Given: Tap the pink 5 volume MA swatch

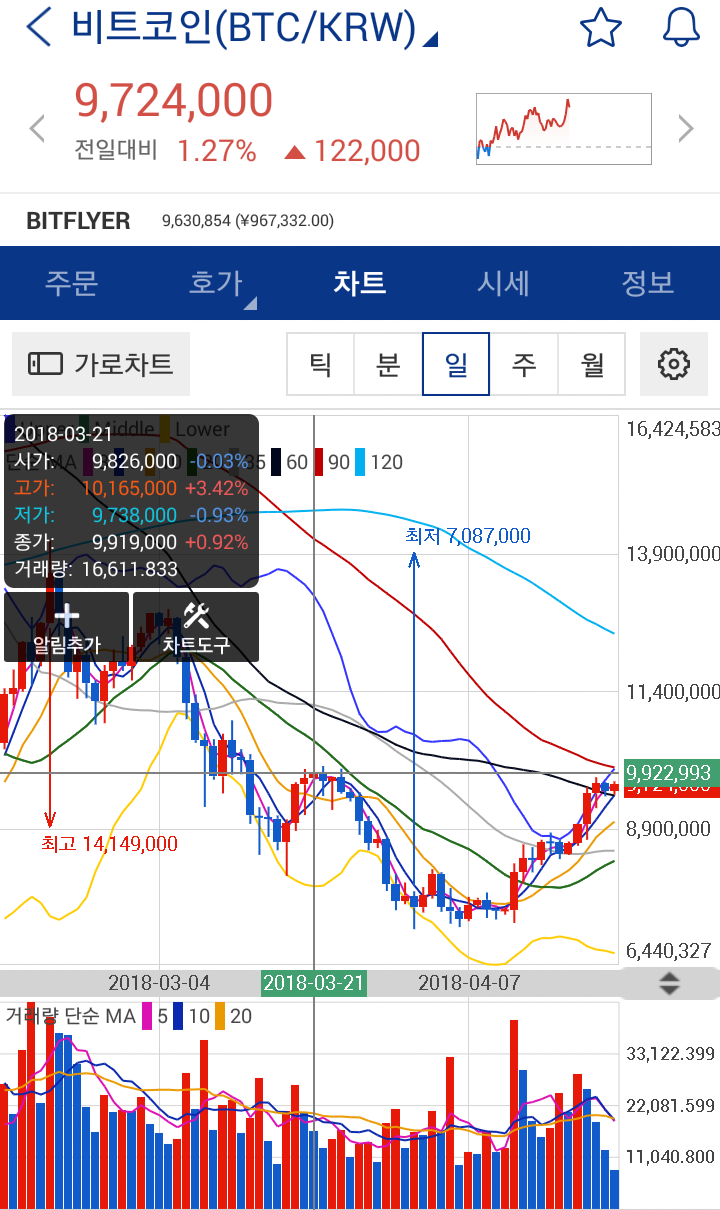Looking at the screenshot, I should pos(148,1016).
